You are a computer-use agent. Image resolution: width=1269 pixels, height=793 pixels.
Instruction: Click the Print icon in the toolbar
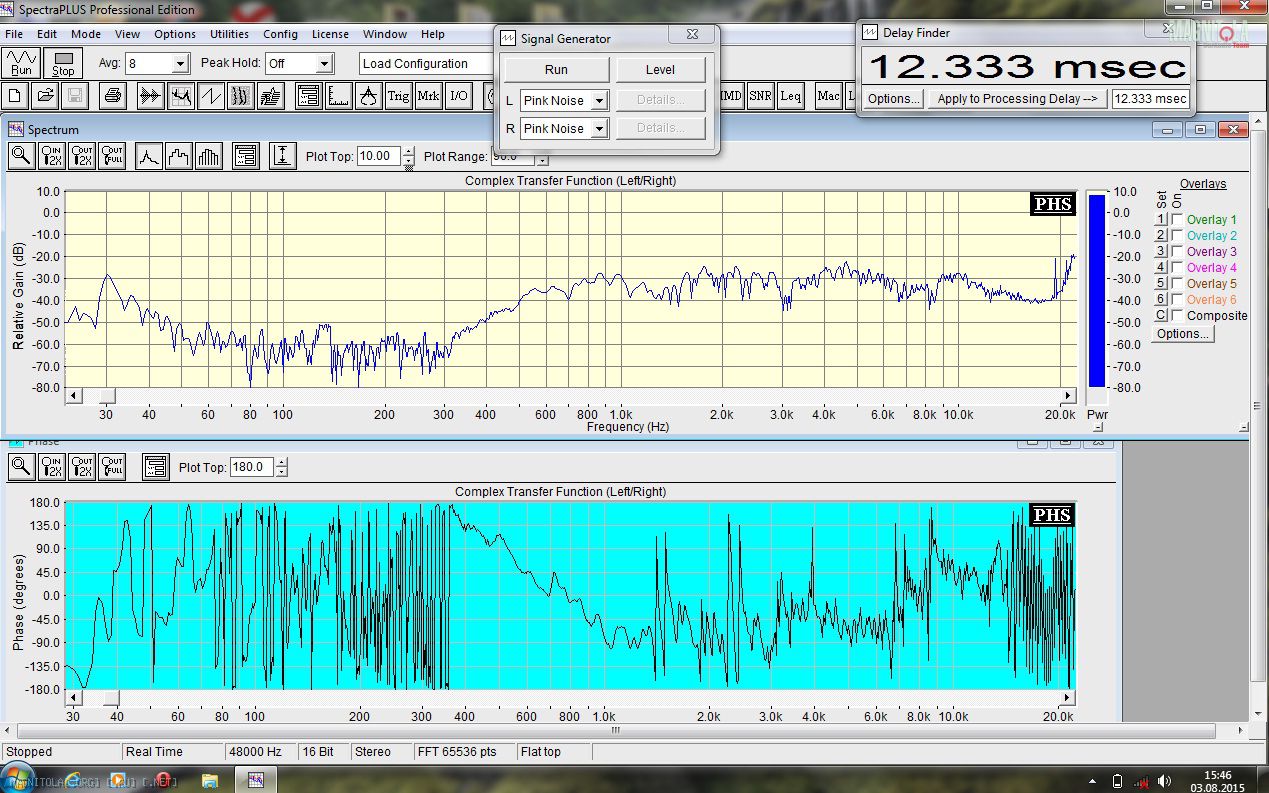coord(113,96)
